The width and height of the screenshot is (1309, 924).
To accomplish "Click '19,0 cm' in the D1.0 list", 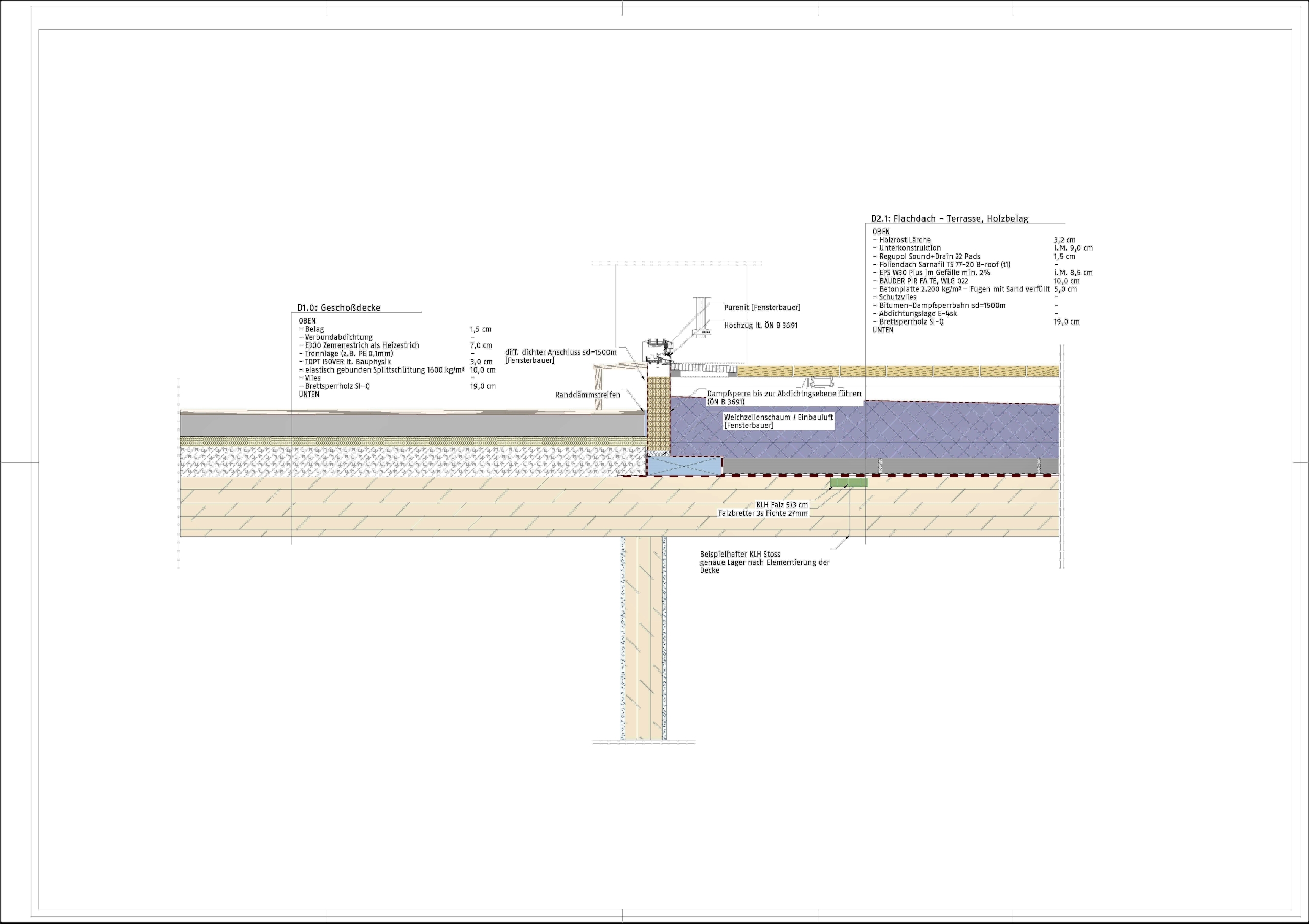I will coord(483,386).
